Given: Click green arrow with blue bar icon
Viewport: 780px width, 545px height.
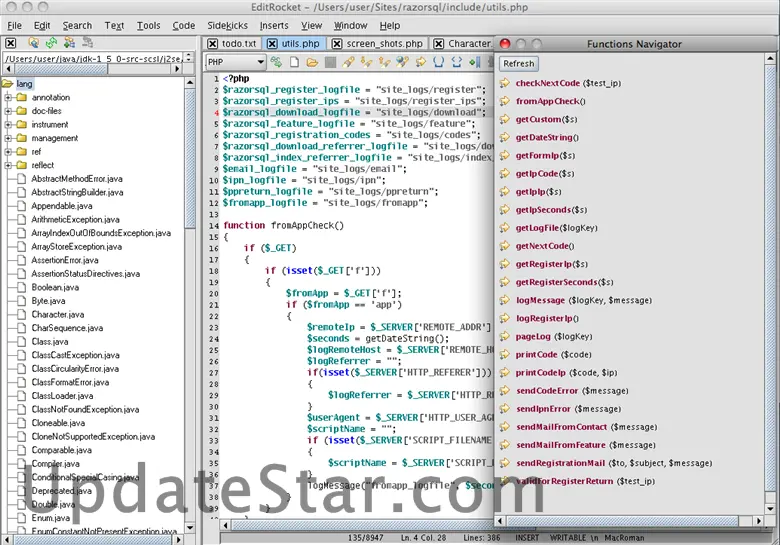Looking at the screenshot, I should 475,62.
